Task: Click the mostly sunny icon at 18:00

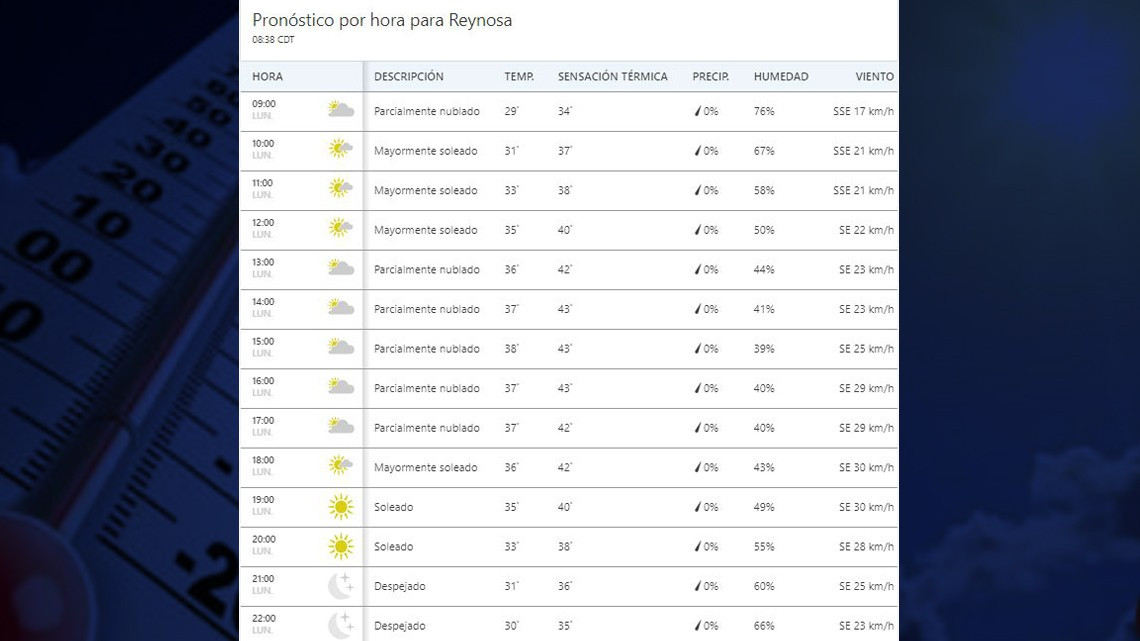Action: point(341,465)
